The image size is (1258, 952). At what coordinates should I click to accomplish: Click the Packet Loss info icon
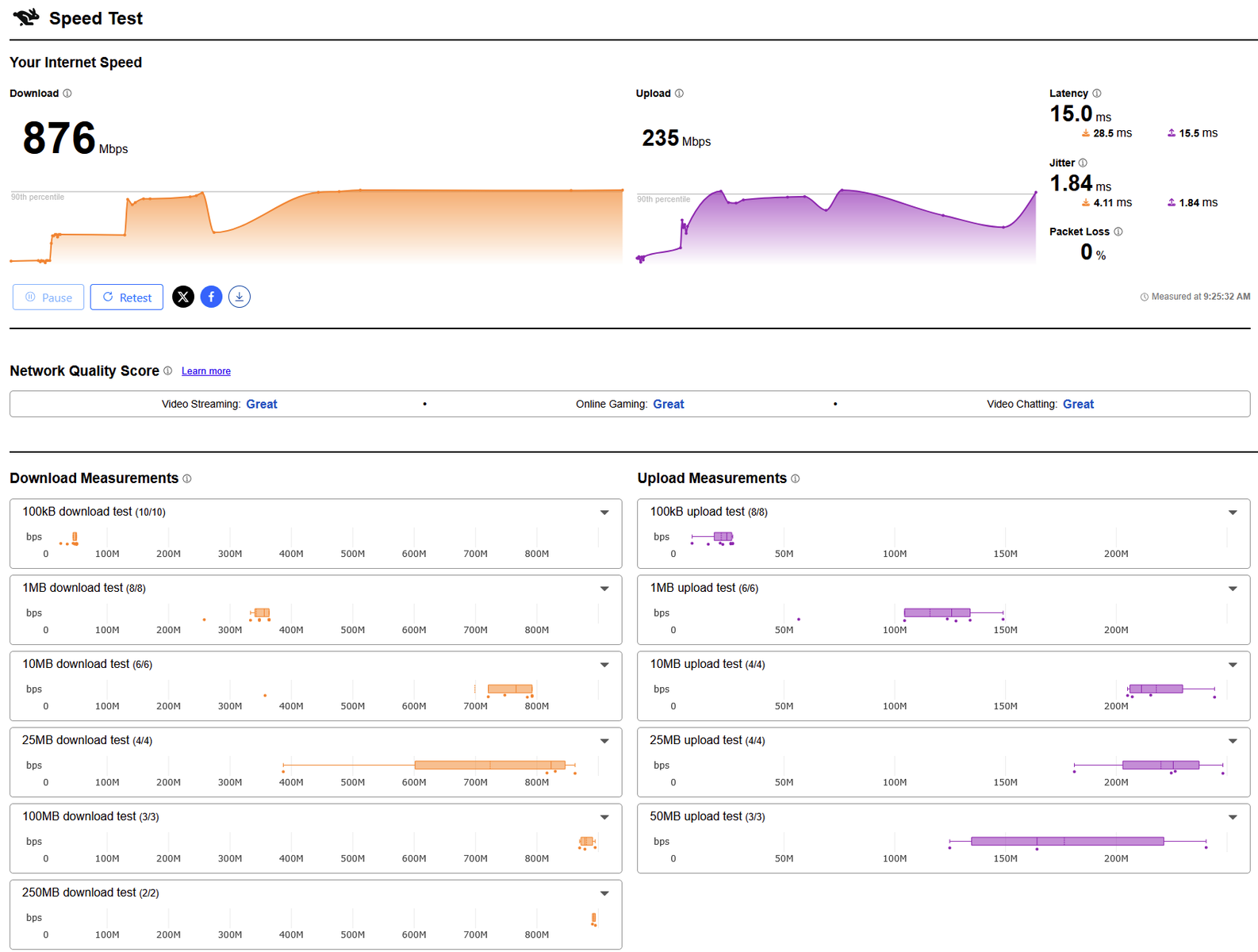click(1118, 232)
